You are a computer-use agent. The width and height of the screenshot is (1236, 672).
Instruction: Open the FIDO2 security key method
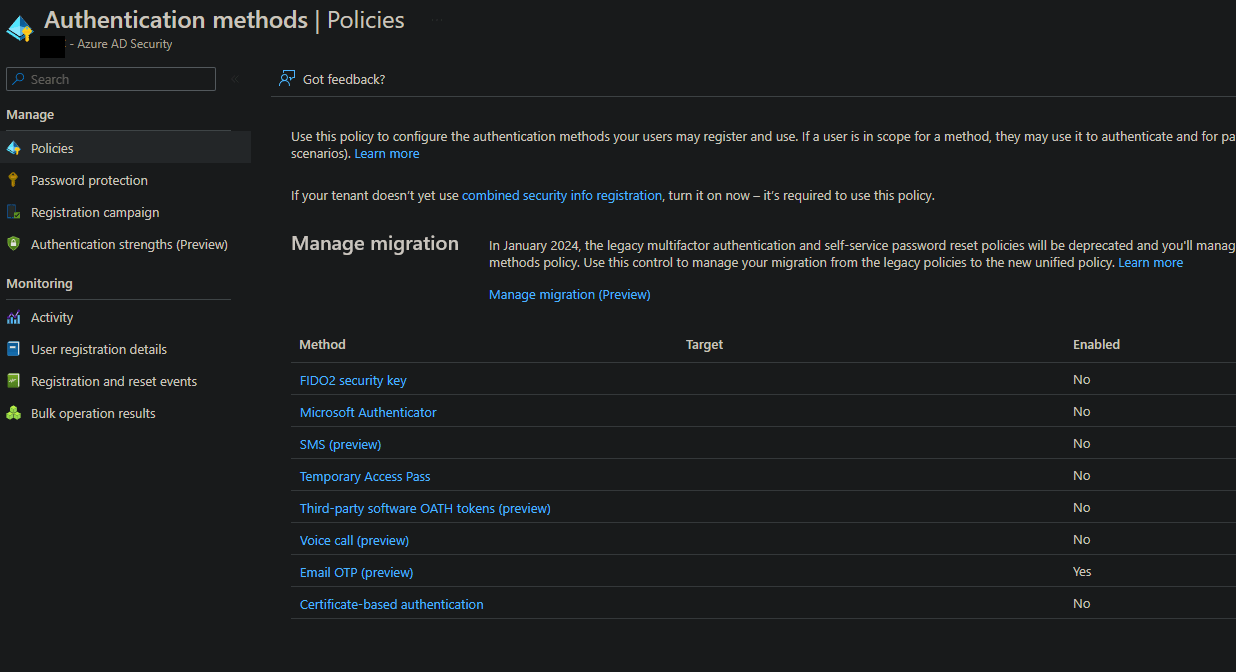pos(353,380)
